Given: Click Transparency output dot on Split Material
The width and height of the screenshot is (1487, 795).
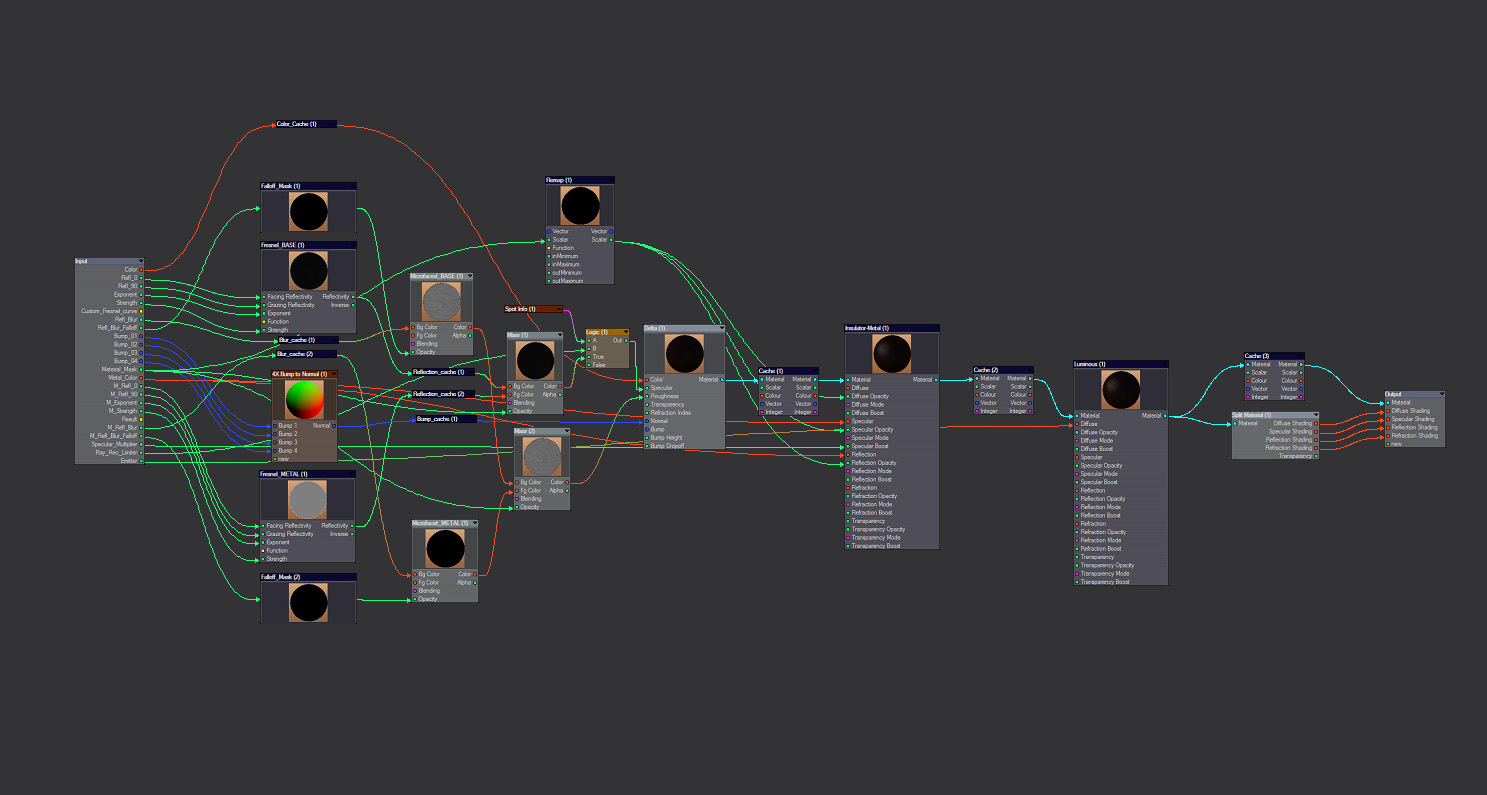Looking at the screenshot, I should [x=1316, y=456].
